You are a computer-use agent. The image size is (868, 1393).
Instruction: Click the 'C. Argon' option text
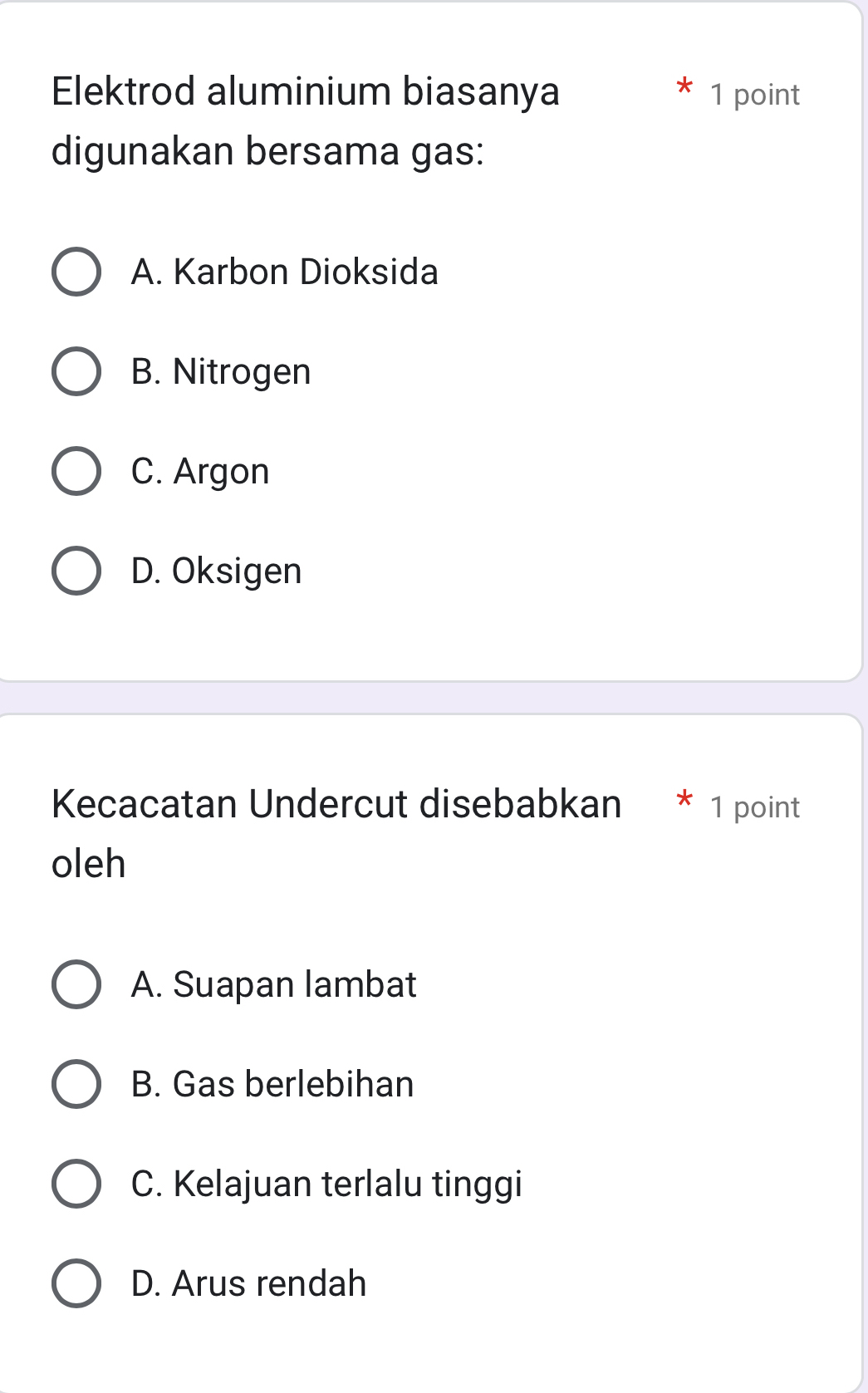(200, 471)
